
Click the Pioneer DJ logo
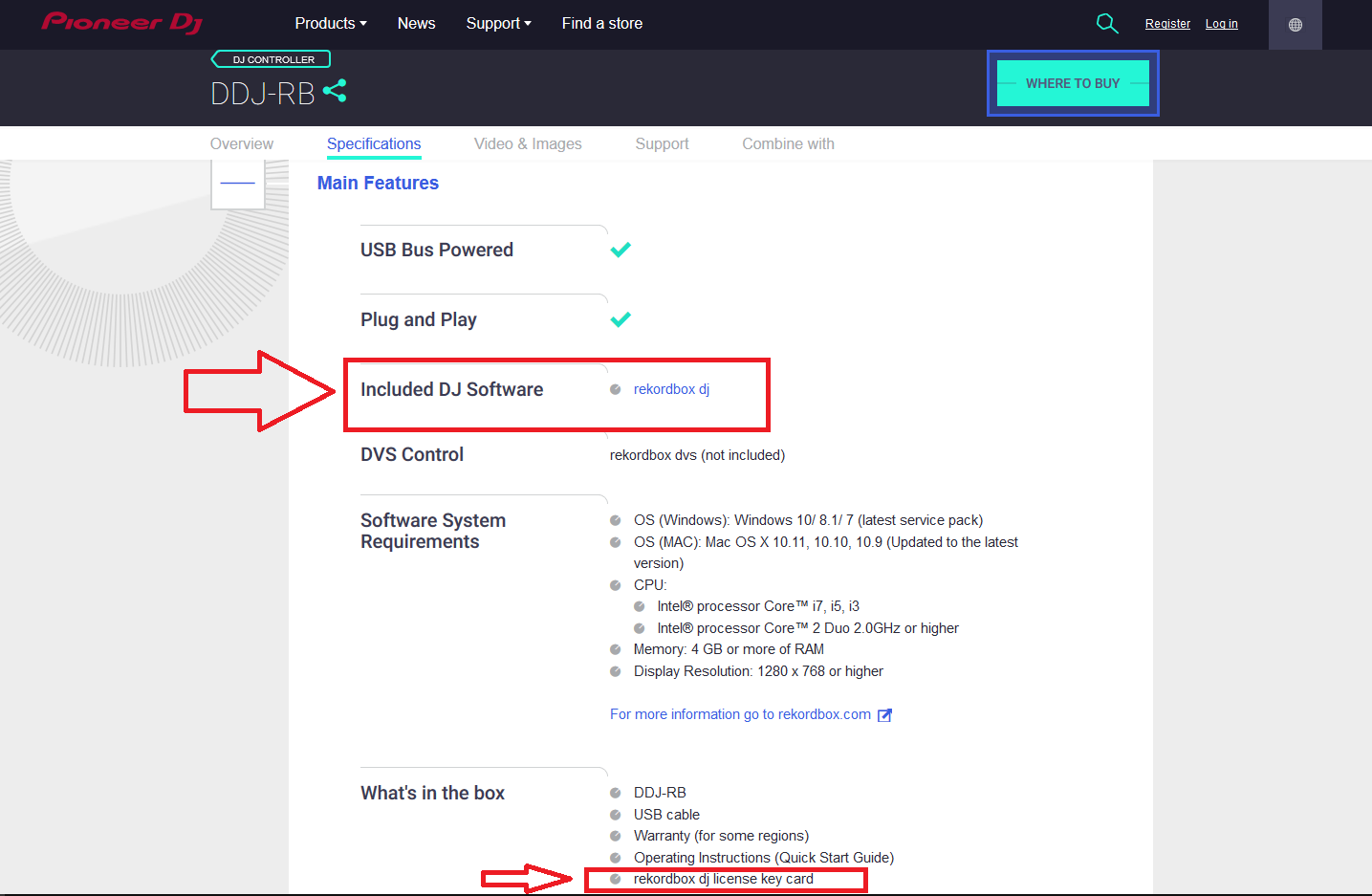(122, 22)
